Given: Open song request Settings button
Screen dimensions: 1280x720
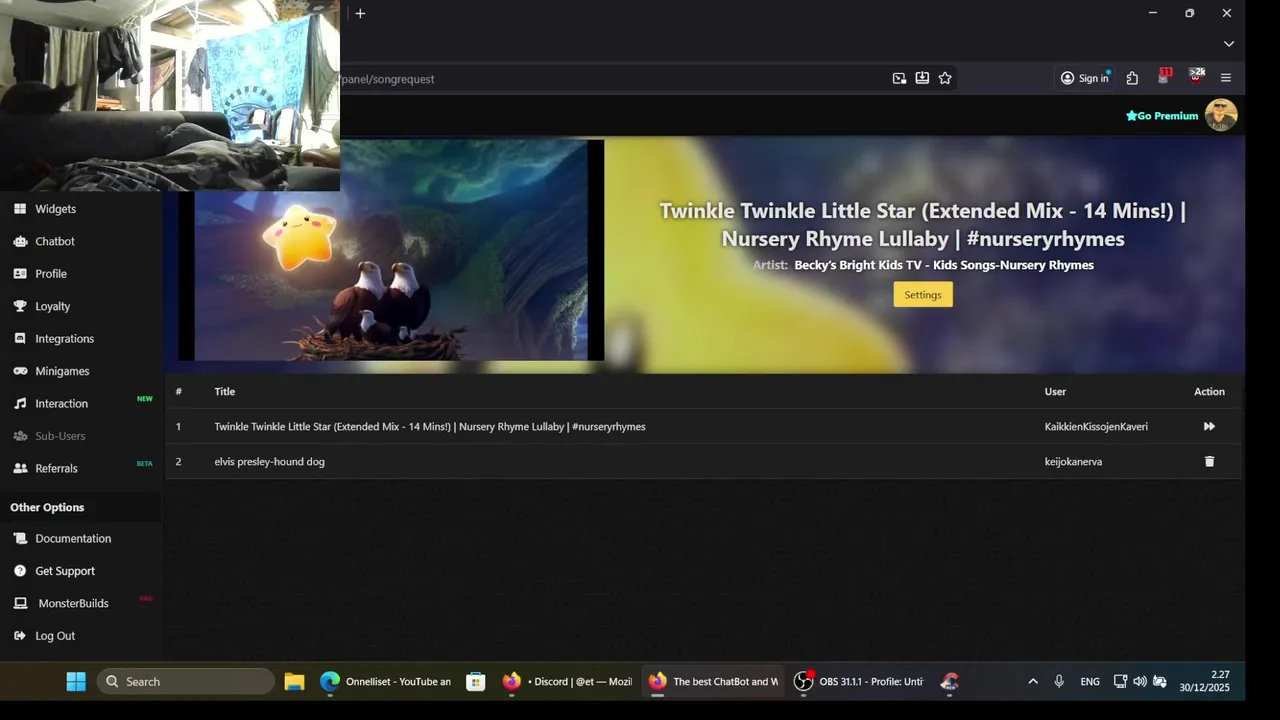Looking at the screenshot, I should pos(923,295).
